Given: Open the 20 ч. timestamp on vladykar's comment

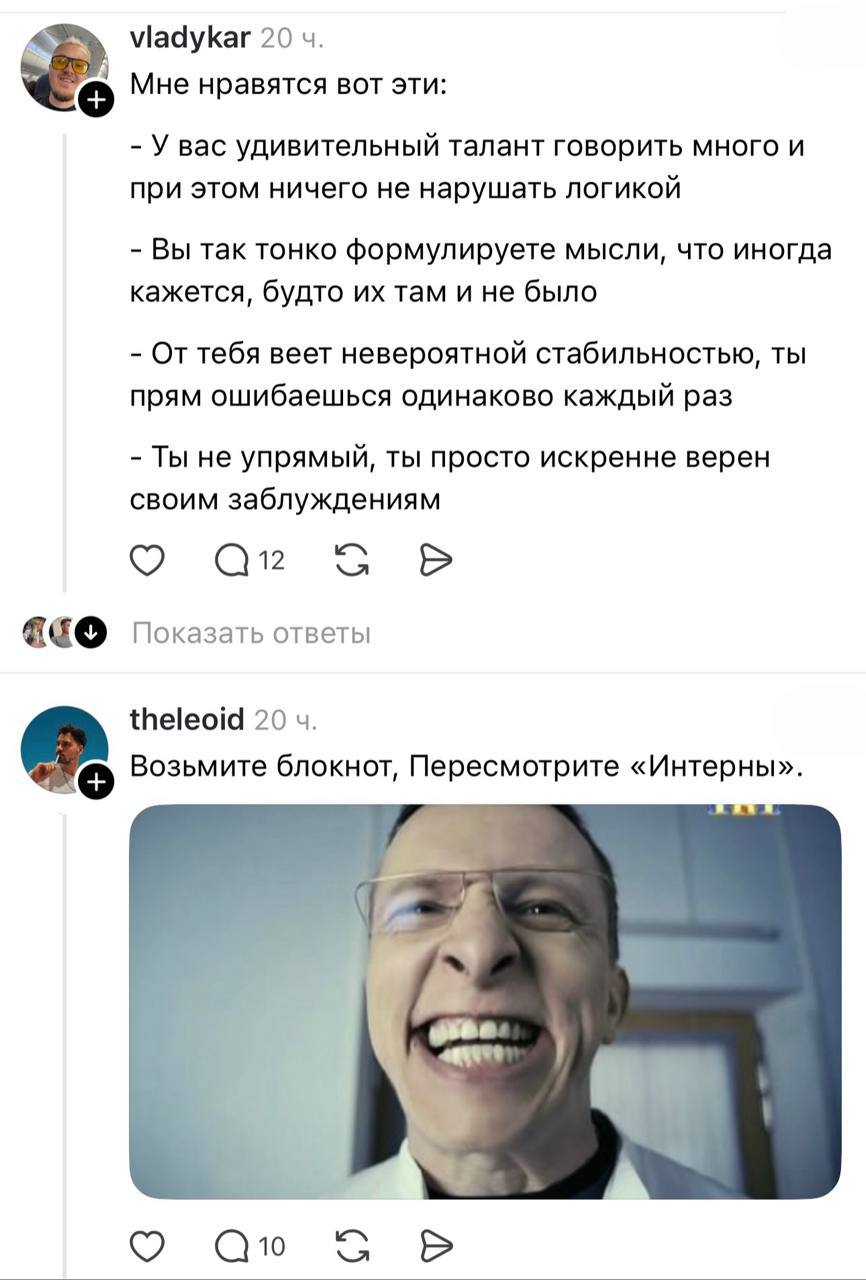Looking at the screenshot, I should click(x=291, y=40).
